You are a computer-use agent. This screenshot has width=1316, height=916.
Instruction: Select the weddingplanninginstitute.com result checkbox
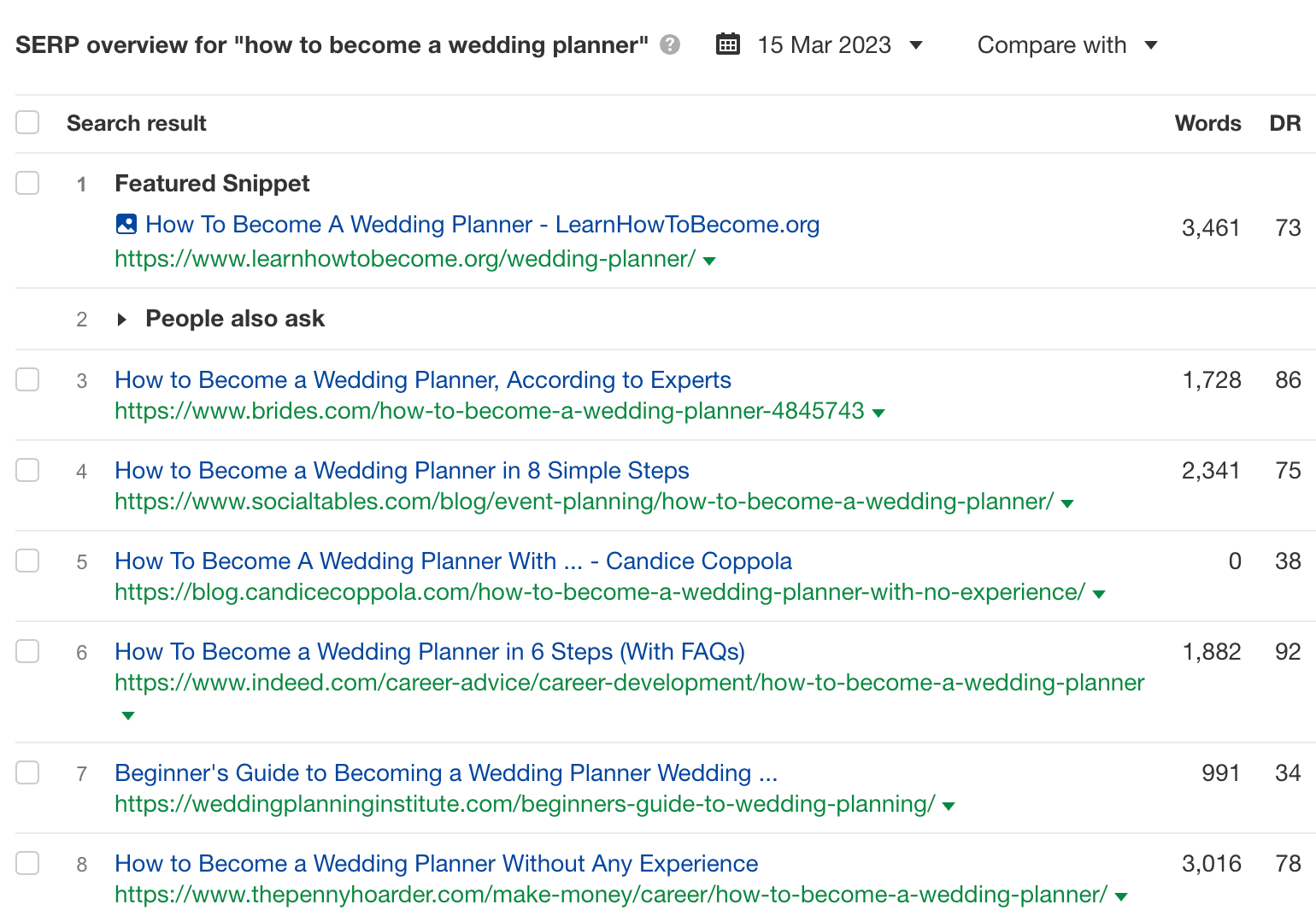click(26, 772)
